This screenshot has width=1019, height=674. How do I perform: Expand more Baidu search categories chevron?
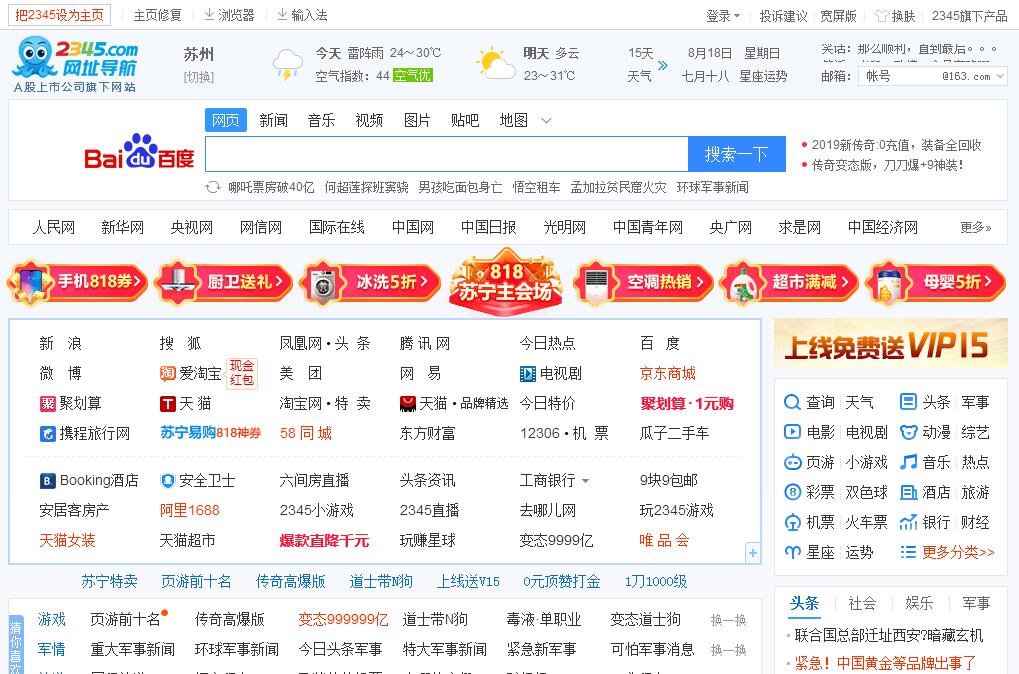click(x=546, y=121)
